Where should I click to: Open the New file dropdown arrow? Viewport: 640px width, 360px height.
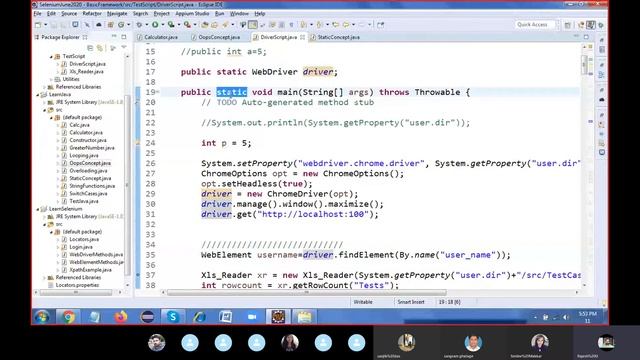[x=45, y=25]
